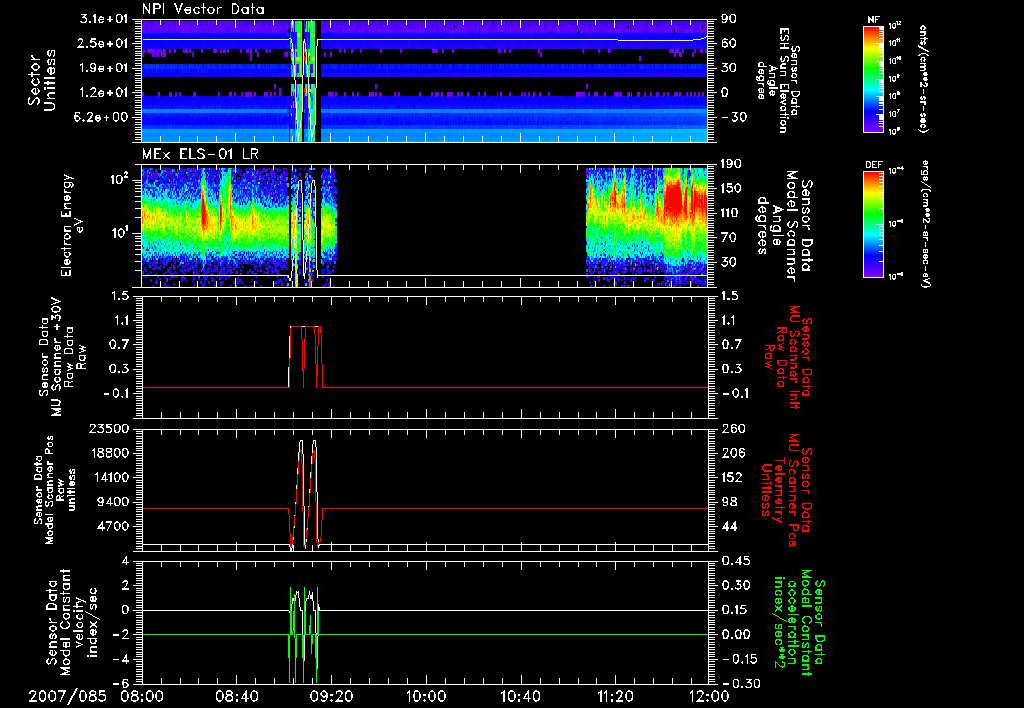Screen dimensions: 1024x708
Task: Click the 10:00 time tick label
Action: click(425, 696)
